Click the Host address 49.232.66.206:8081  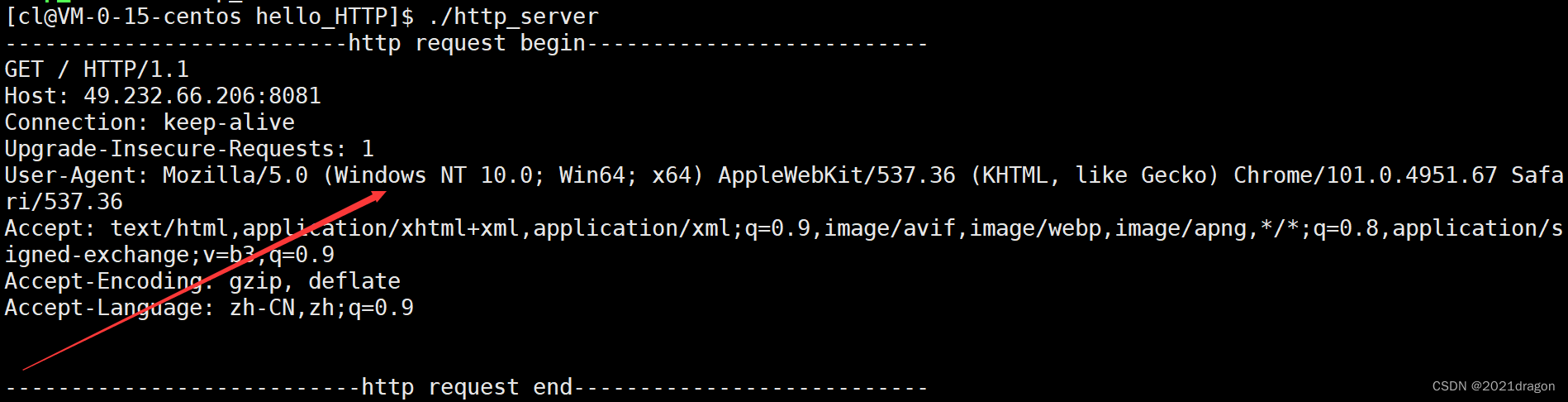[202, 96]
